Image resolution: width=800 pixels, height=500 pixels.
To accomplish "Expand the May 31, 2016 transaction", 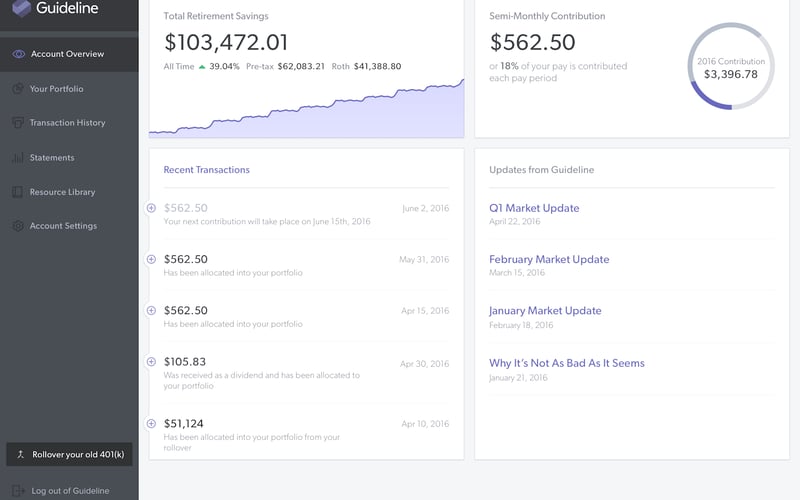I will pyautogui.click(x=151, y=259).
